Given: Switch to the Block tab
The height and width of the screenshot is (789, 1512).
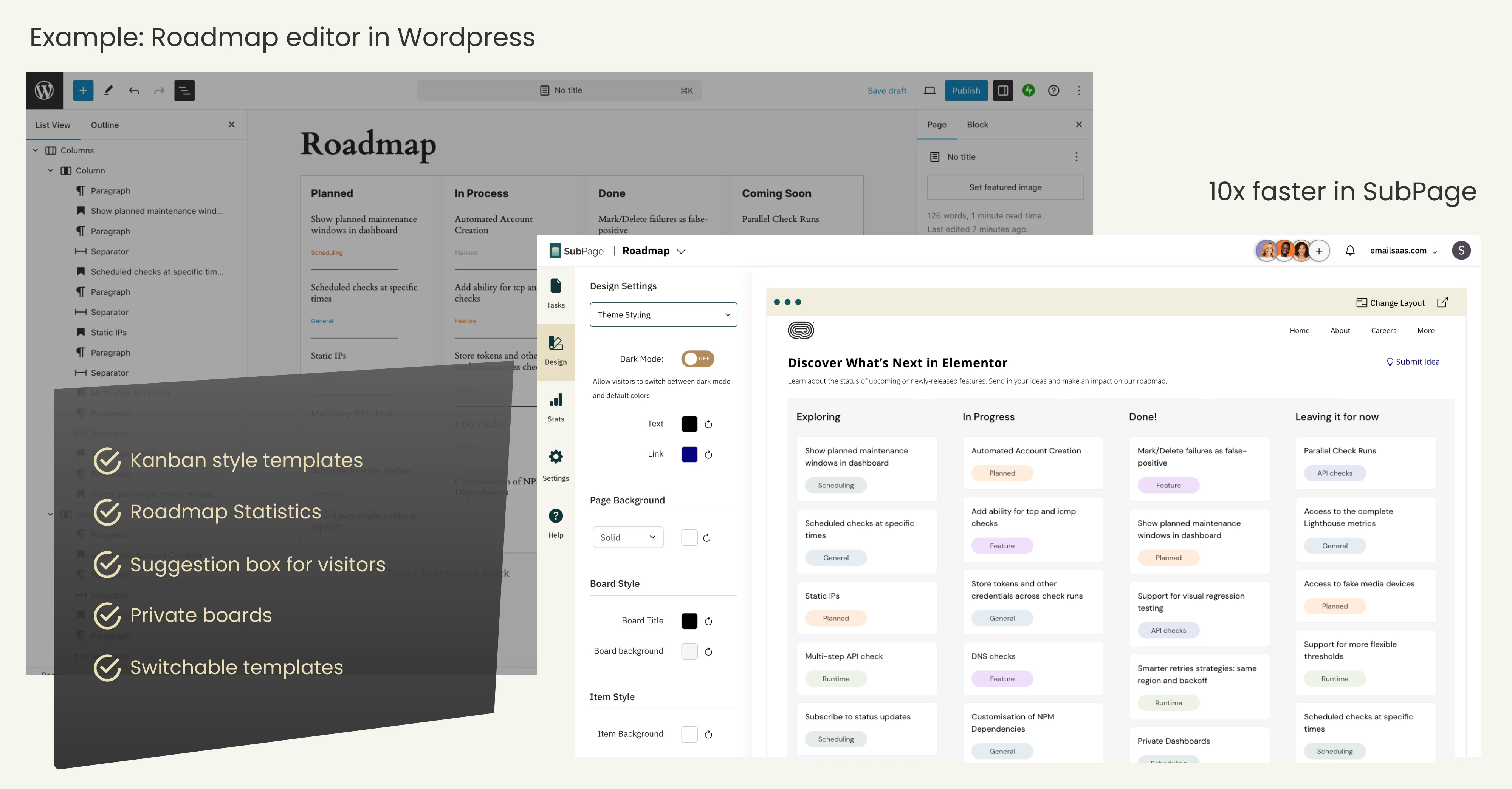Looking at the screenshot, I should tap(977, 124).
